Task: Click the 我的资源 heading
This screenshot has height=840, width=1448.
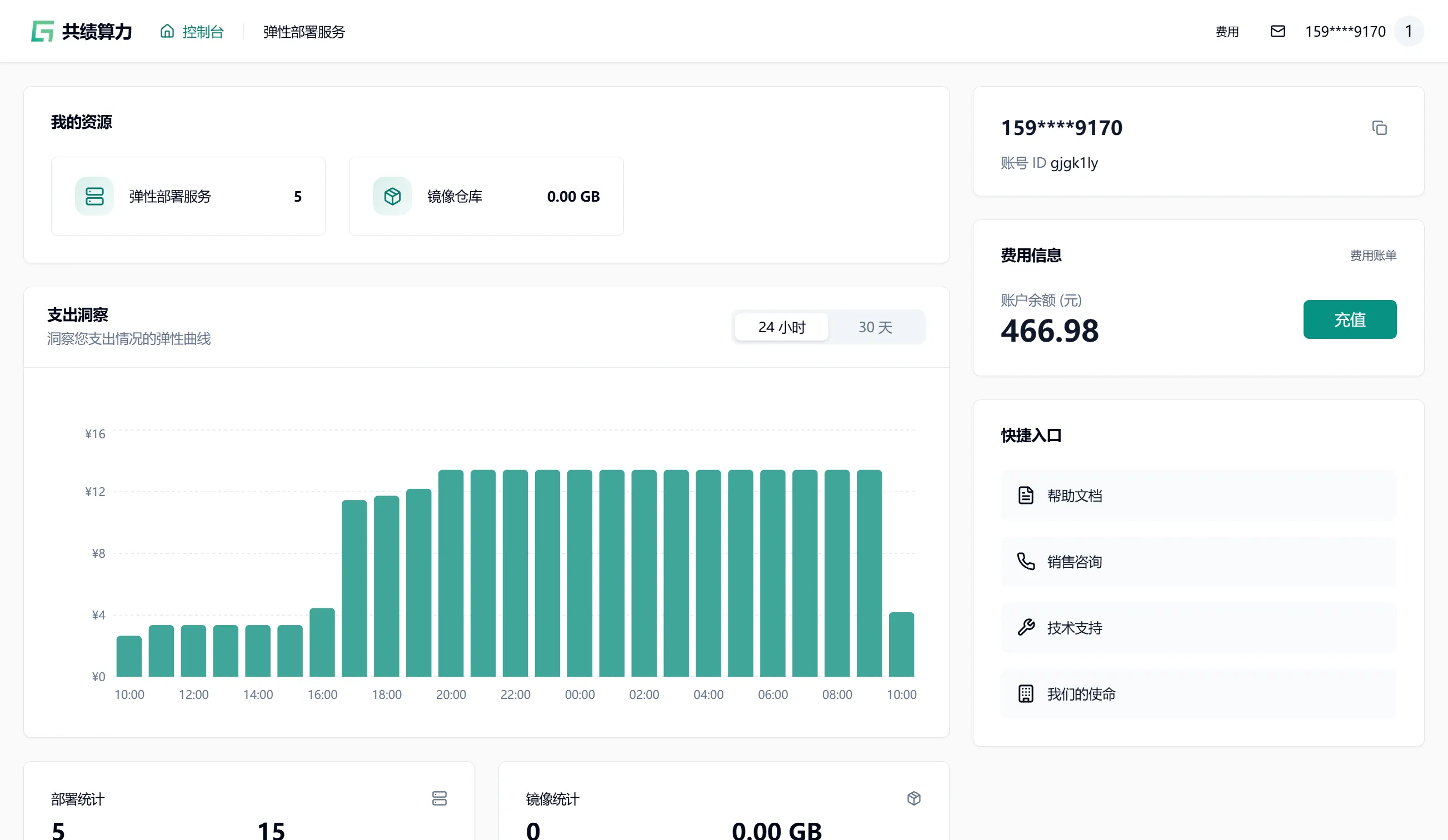Action: pyautogui.click(x=81, y=122)
